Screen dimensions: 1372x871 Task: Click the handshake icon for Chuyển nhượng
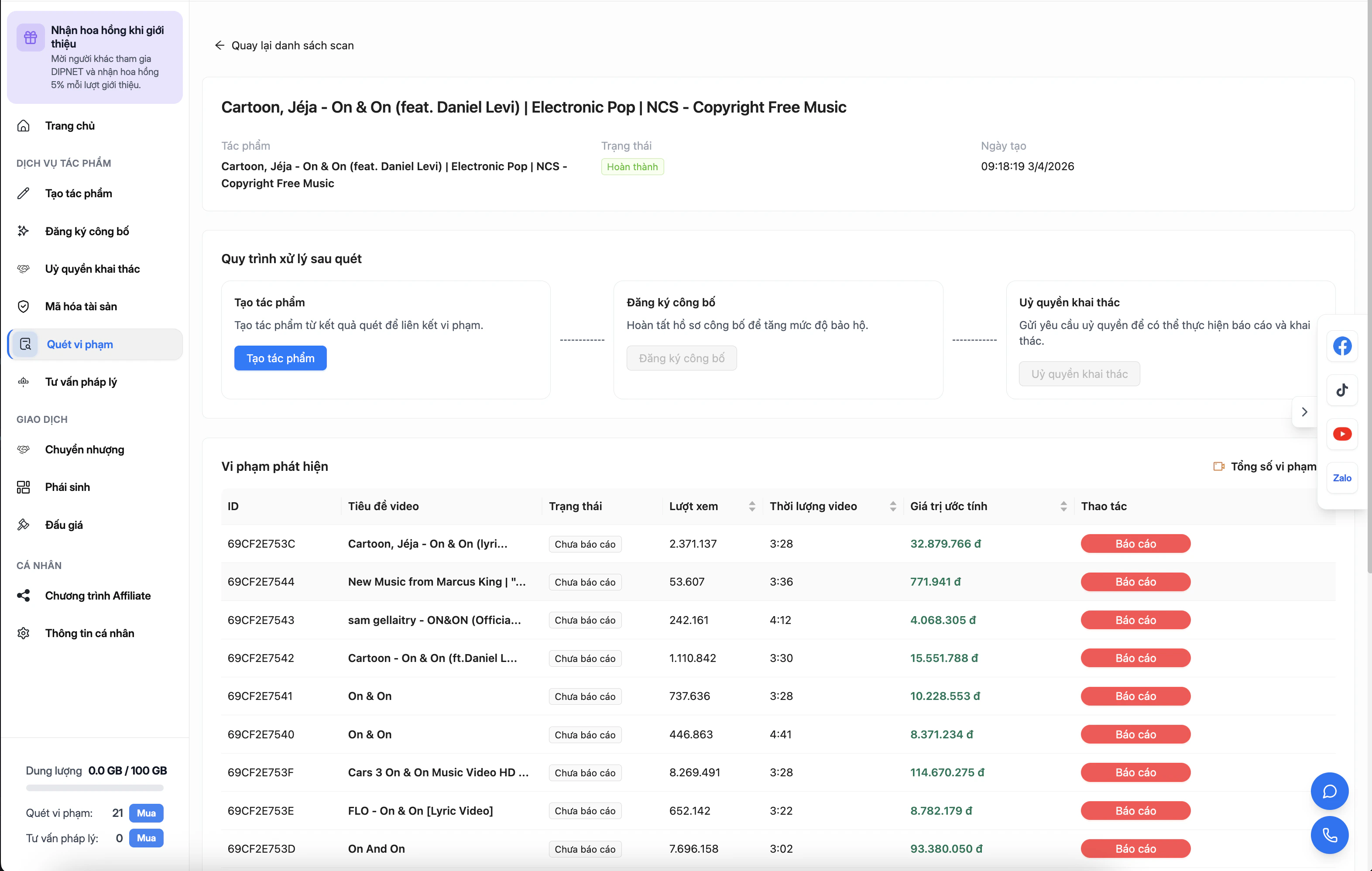[24, 449]
